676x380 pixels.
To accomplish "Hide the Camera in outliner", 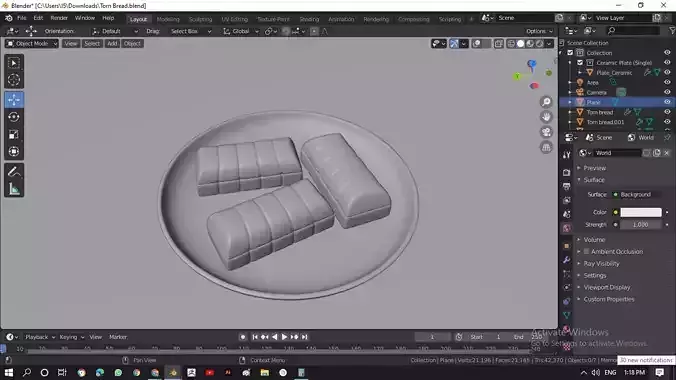I will click(x=667, y=92).
